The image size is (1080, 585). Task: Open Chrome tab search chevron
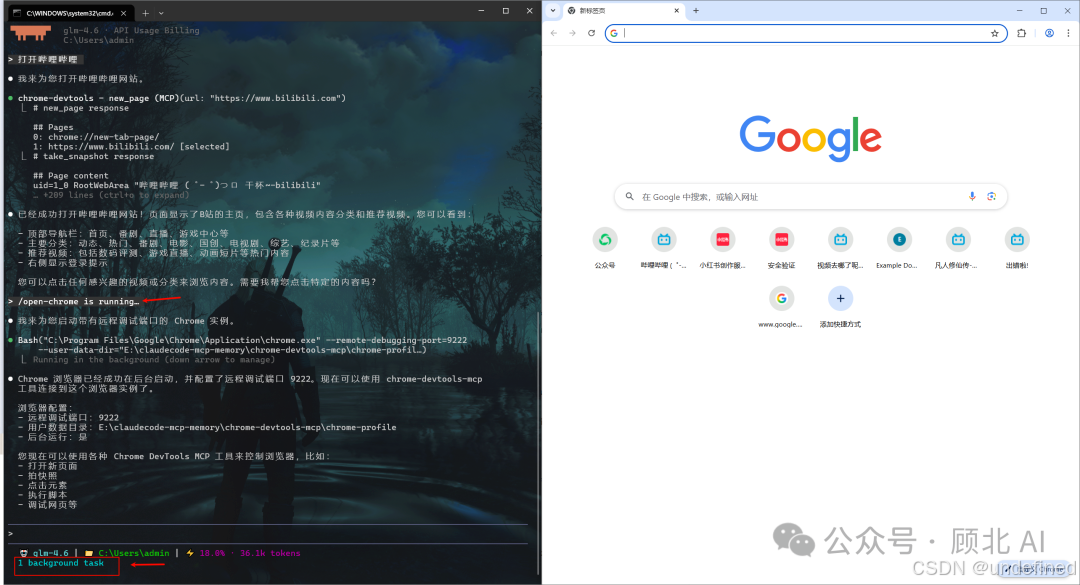(551, 10)
